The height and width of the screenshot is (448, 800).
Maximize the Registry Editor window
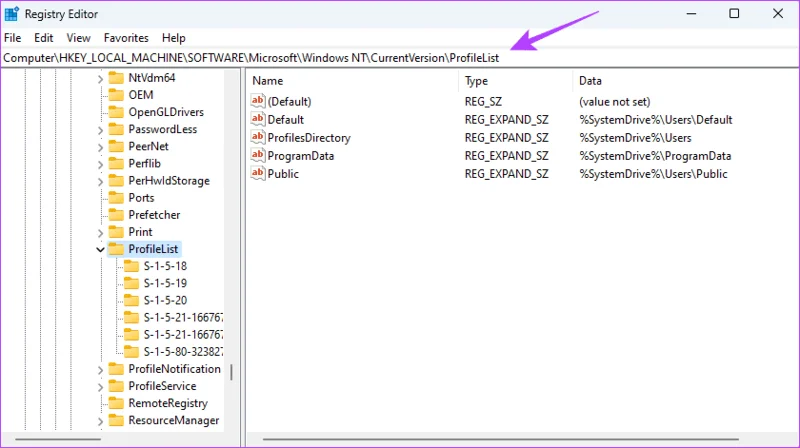[734, 14]
